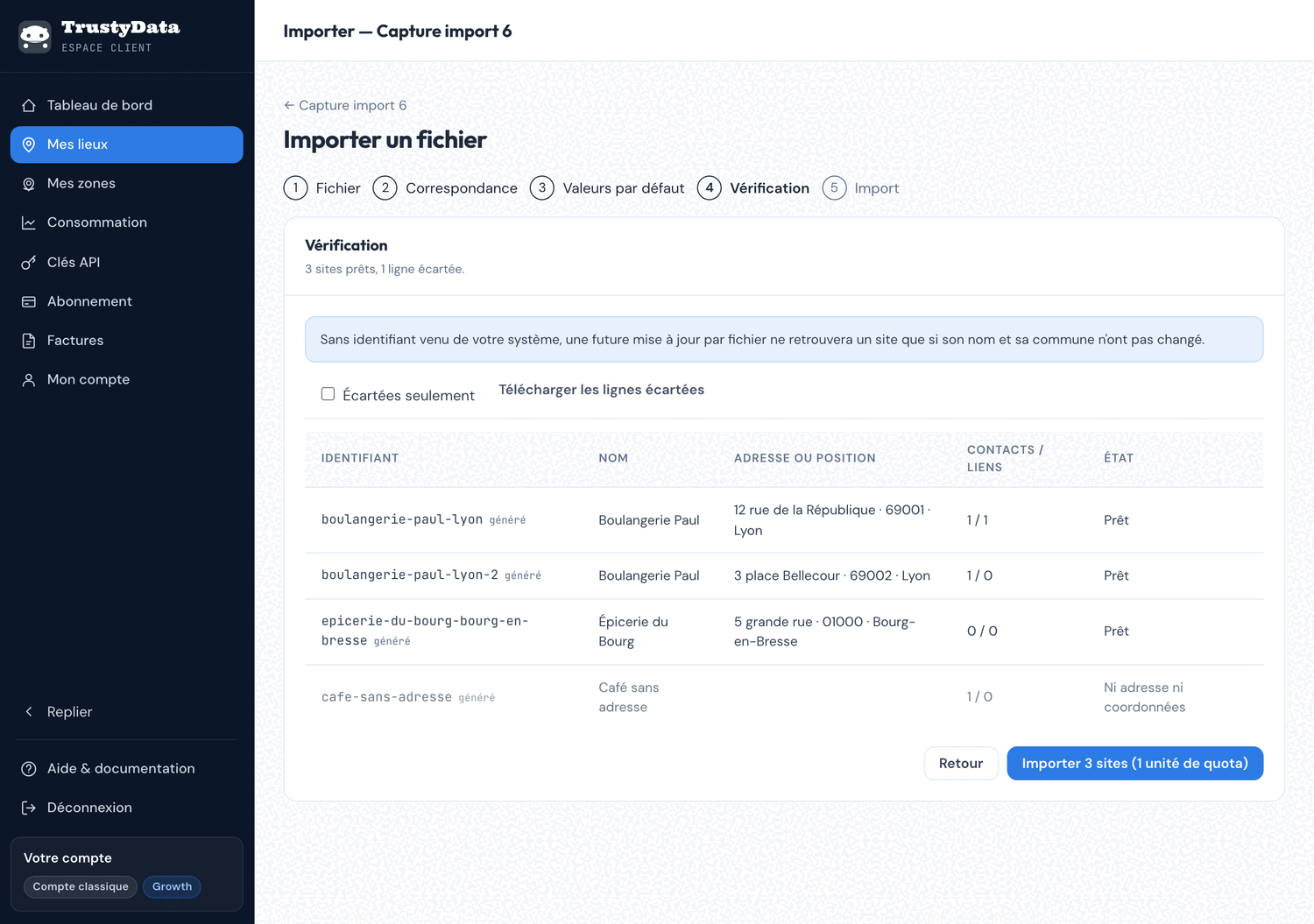Open Consommation in sidebar
Screen dimensions: 1314x924
pos(126,222)
